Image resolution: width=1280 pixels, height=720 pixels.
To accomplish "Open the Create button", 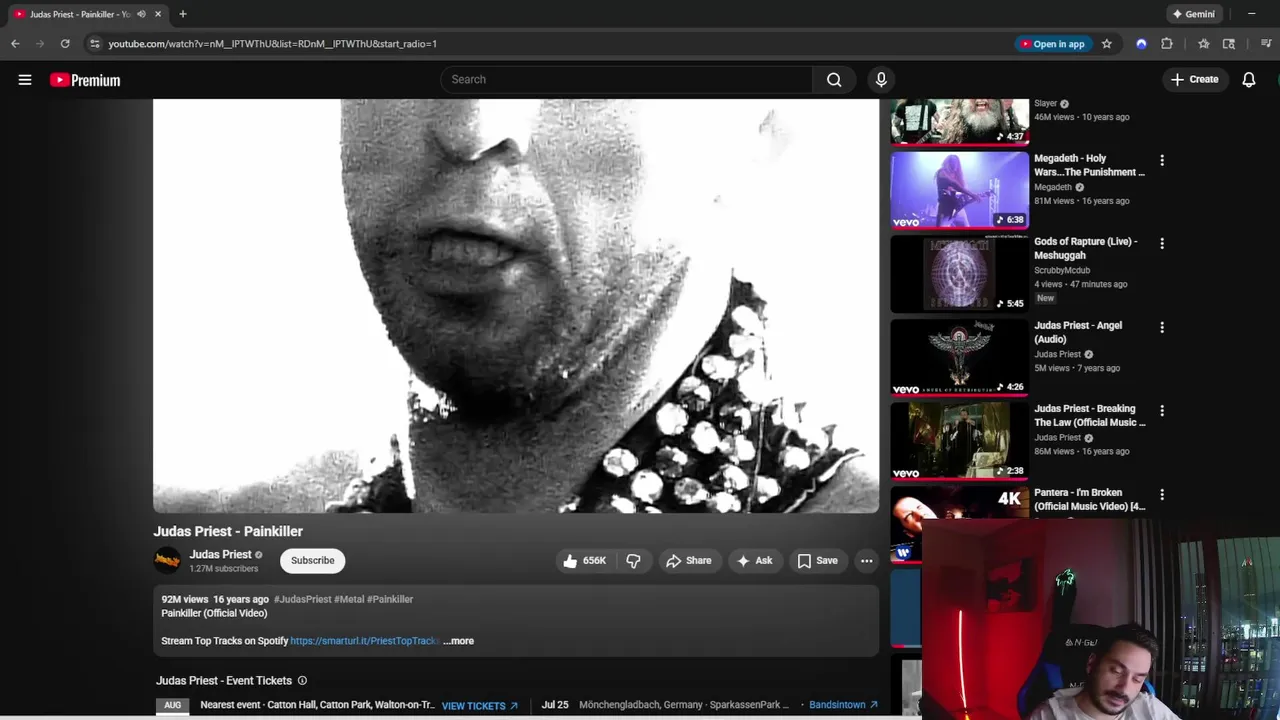I will tap(1195, 80).
